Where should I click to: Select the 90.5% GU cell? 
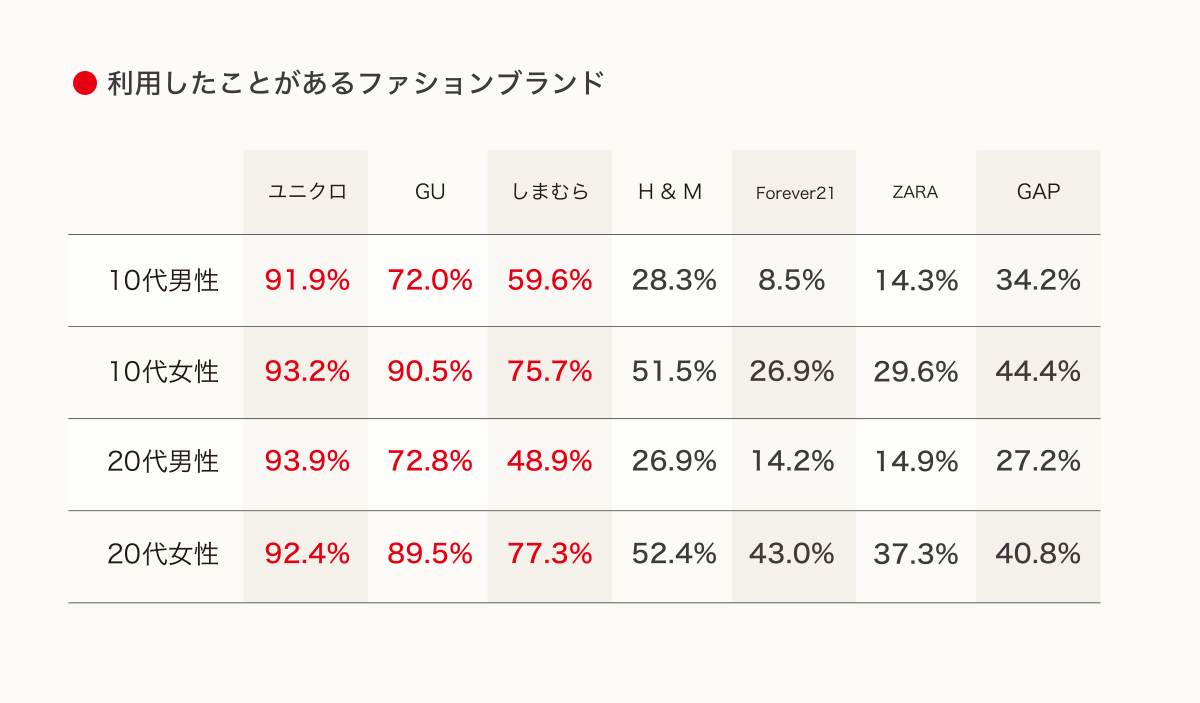click(430, 372)
